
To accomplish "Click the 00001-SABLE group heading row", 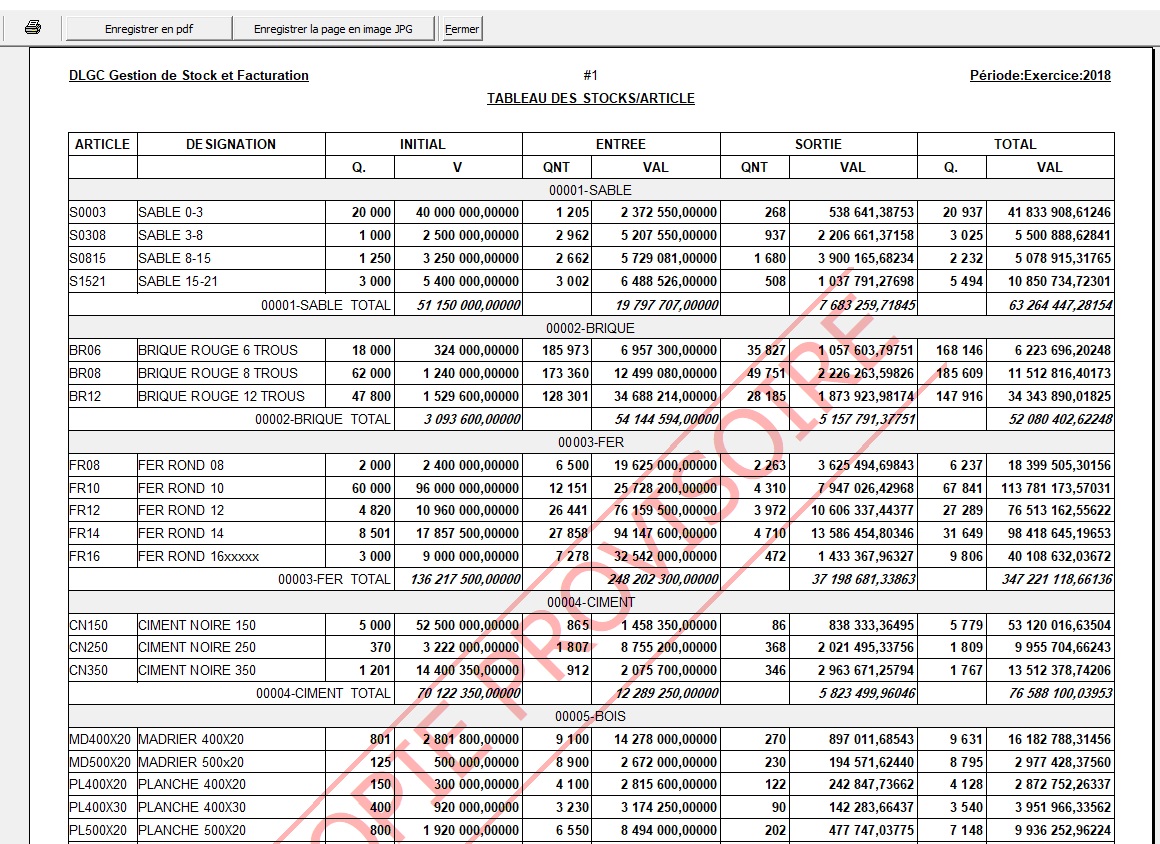I will pyautogui.click(x=590, y=190).
